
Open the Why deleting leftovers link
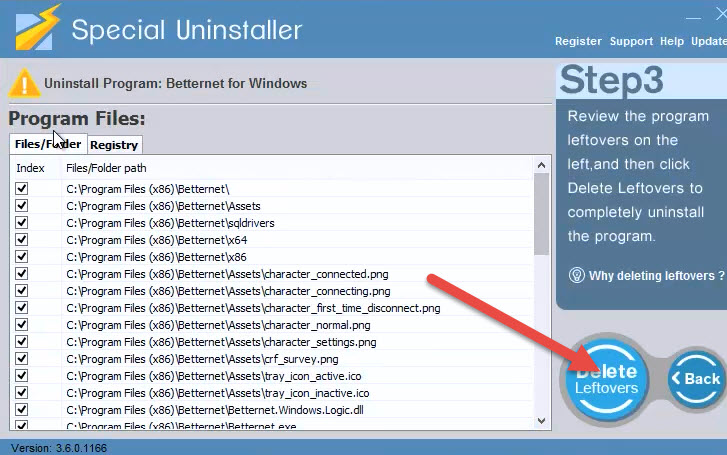[656, 276]
